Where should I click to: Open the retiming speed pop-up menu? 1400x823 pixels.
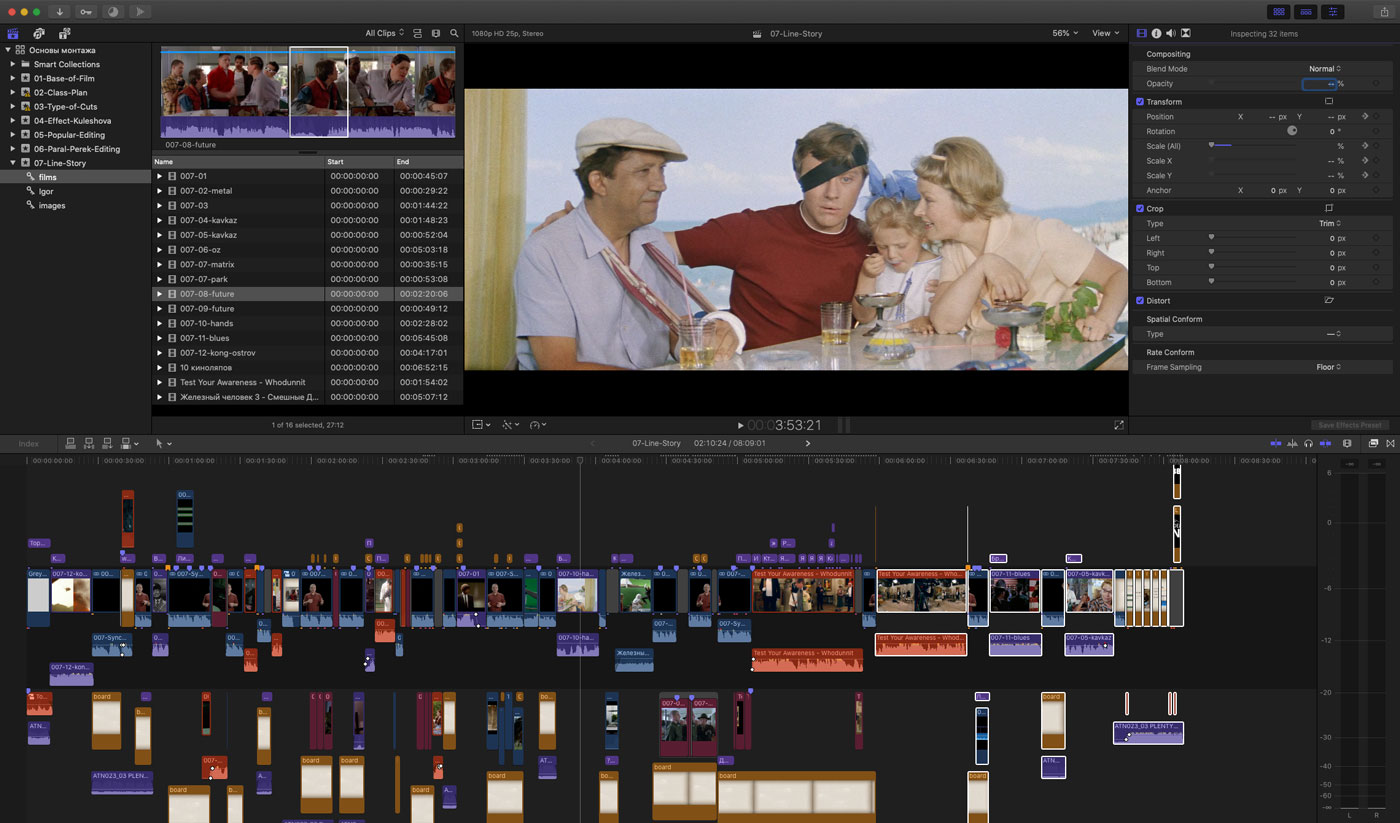(538, 425)
